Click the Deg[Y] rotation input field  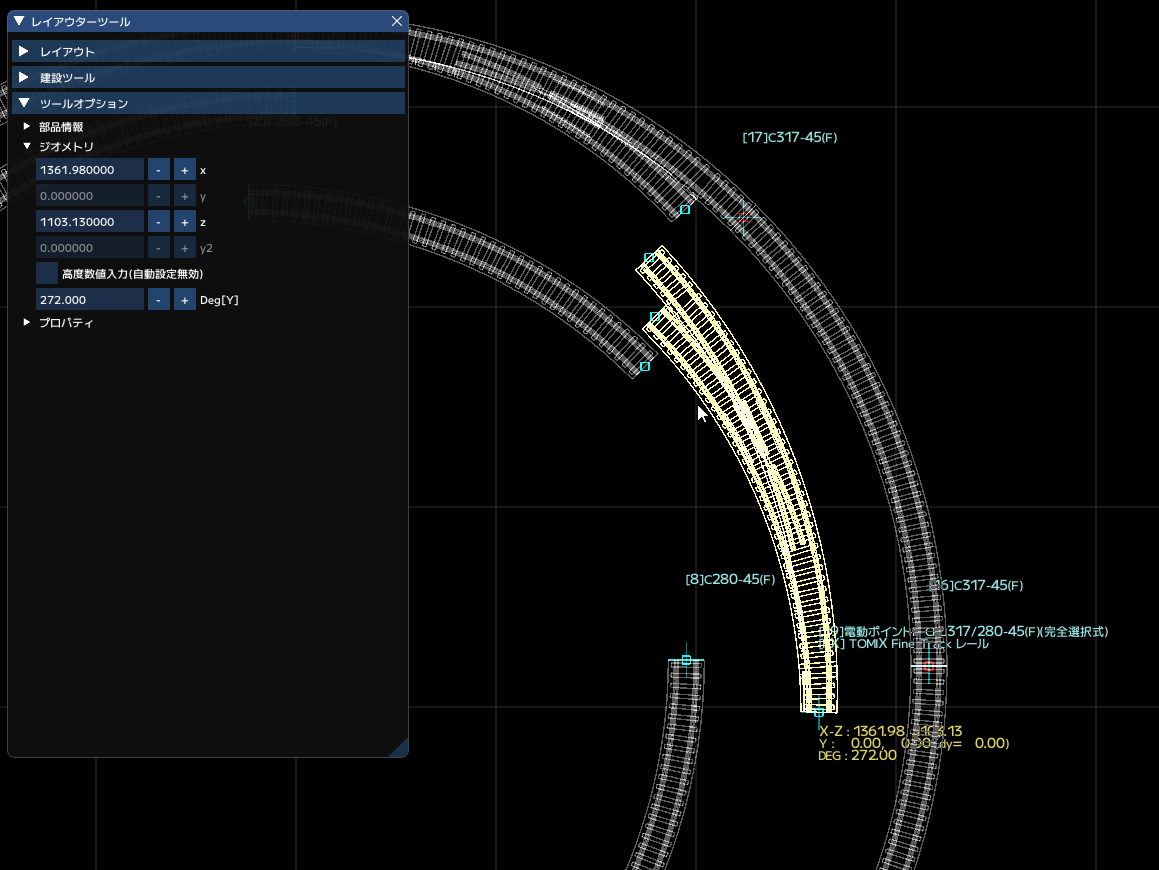pyautogui.click(x=89, y=299)
